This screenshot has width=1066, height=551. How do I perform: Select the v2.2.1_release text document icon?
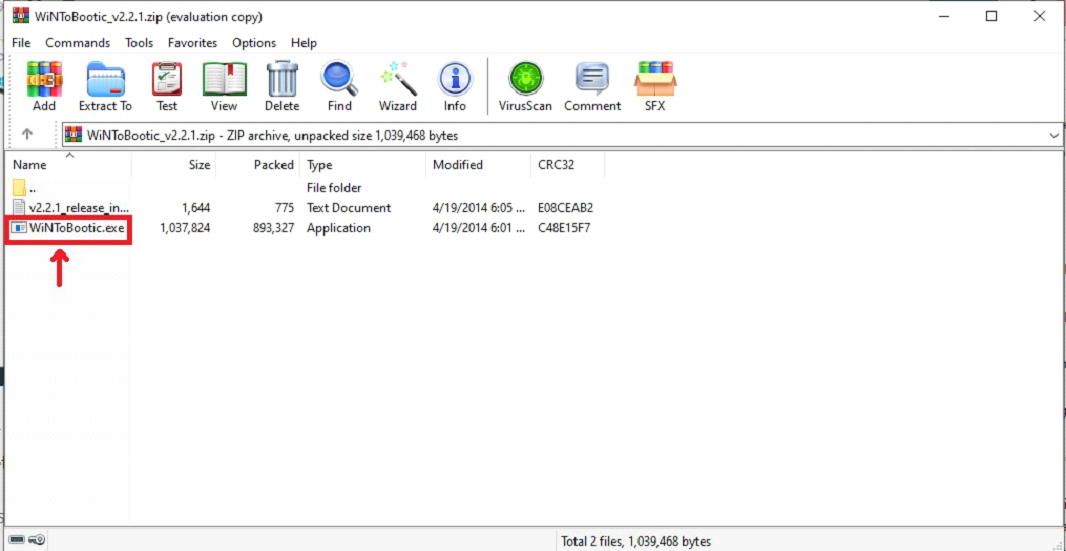click(x=19, y=207)
